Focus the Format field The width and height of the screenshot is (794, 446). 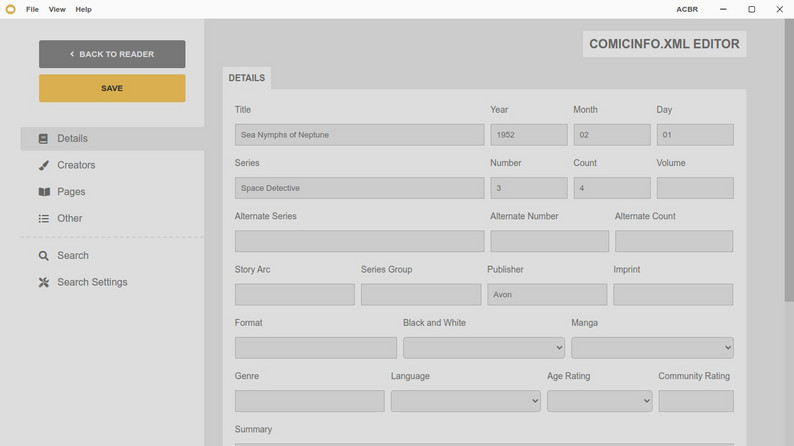pos(315,348)
